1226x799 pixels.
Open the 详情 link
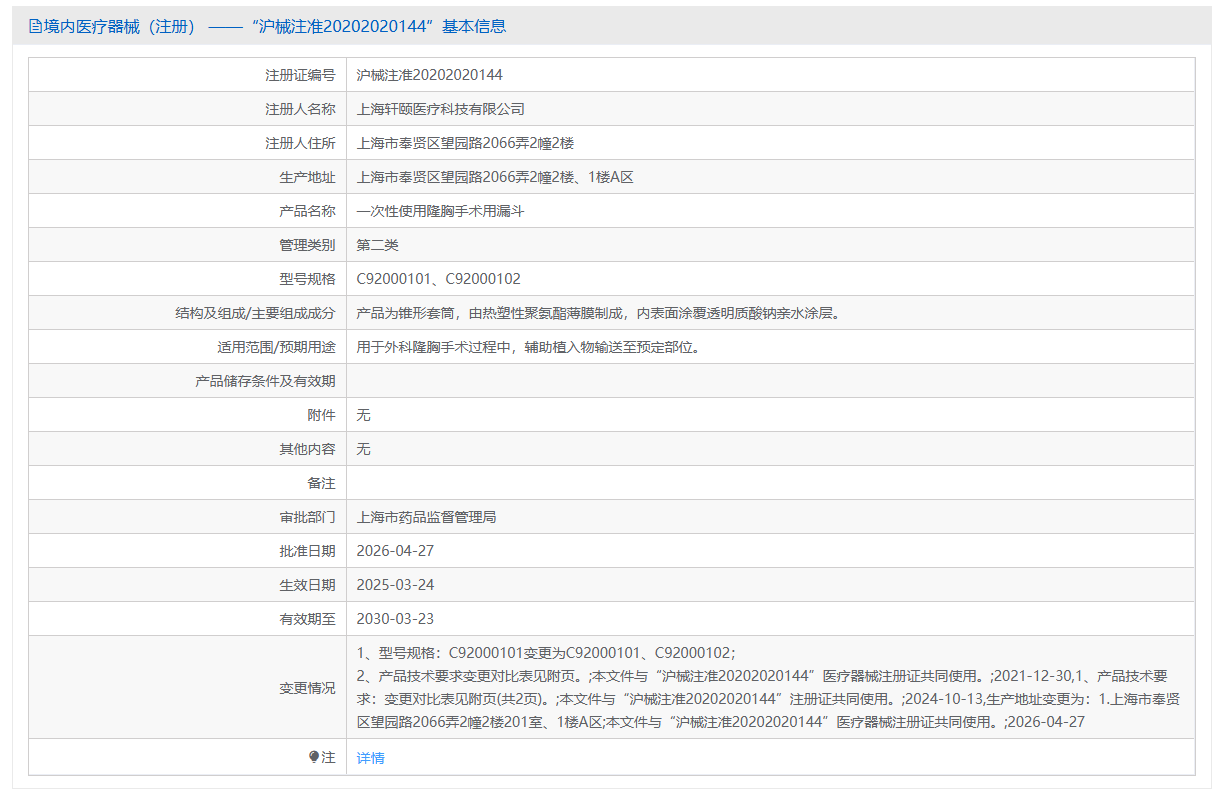tap(370, 758)
